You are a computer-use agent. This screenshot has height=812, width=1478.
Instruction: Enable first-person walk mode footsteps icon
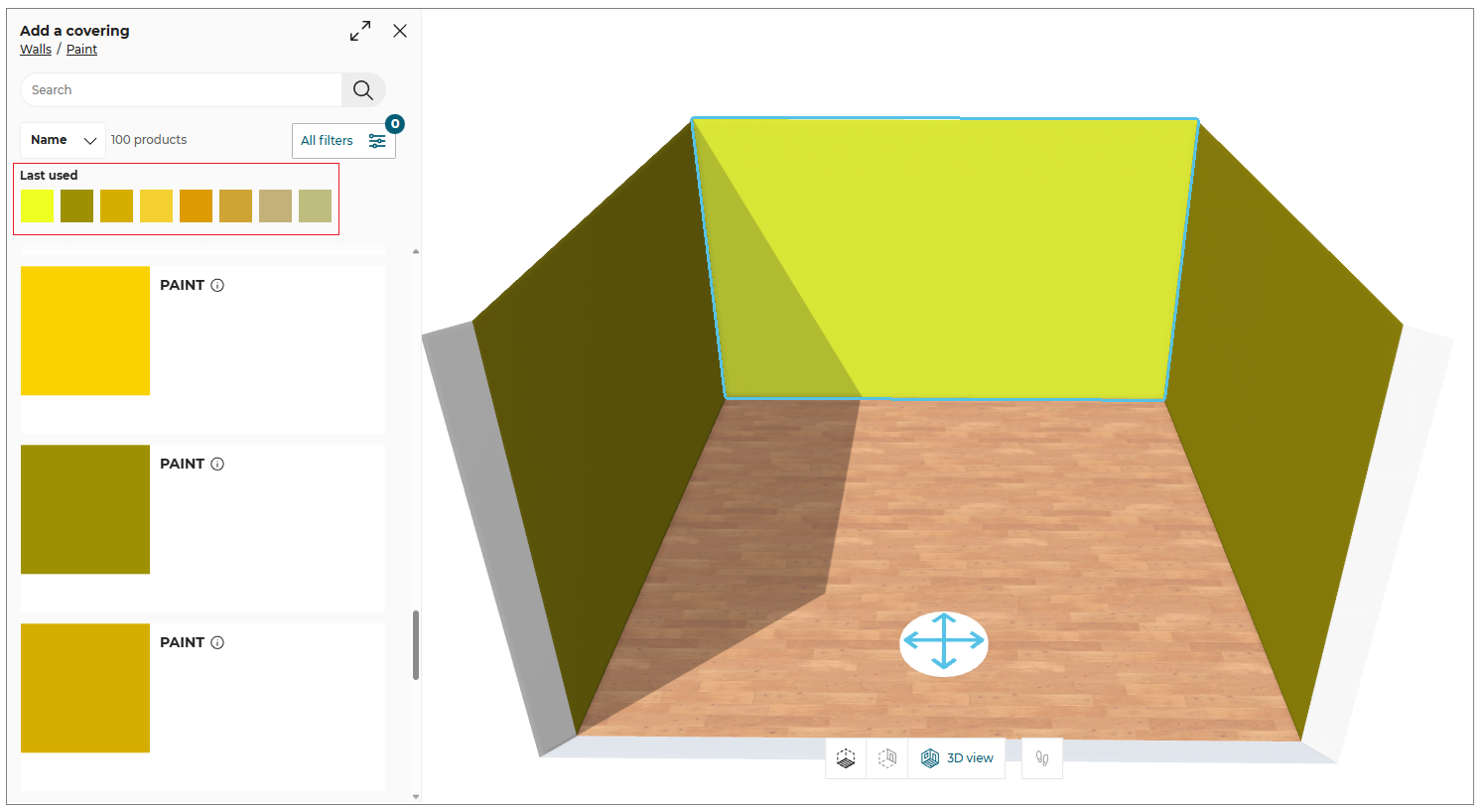pos(1042,758)
